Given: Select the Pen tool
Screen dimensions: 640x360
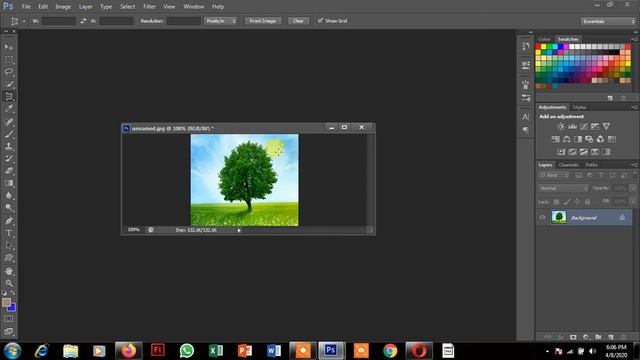Looking at the screenshot, I should pyautogui.click(x=9, y=221).
